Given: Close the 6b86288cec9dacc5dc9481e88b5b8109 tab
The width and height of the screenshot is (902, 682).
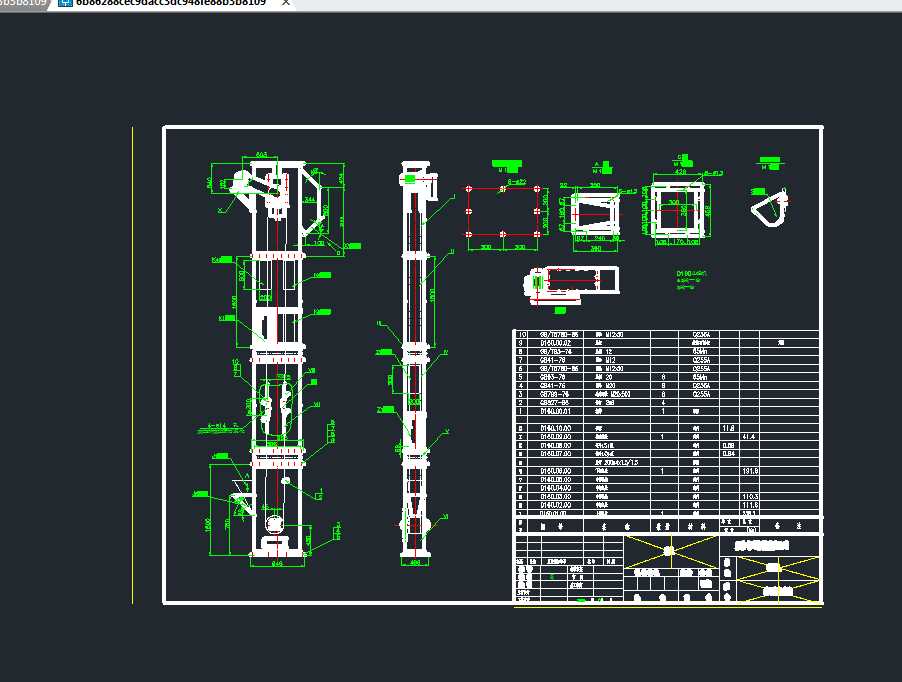Looking at the screenshot, I should pyautogui.click(x=285, y=3).
